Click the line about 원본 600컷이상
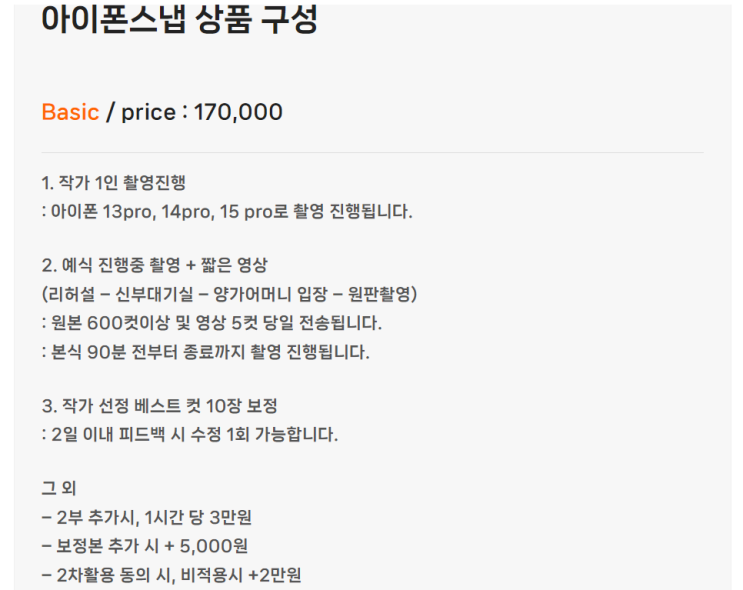The image size is (743, 590). click(x=211, y=324)
